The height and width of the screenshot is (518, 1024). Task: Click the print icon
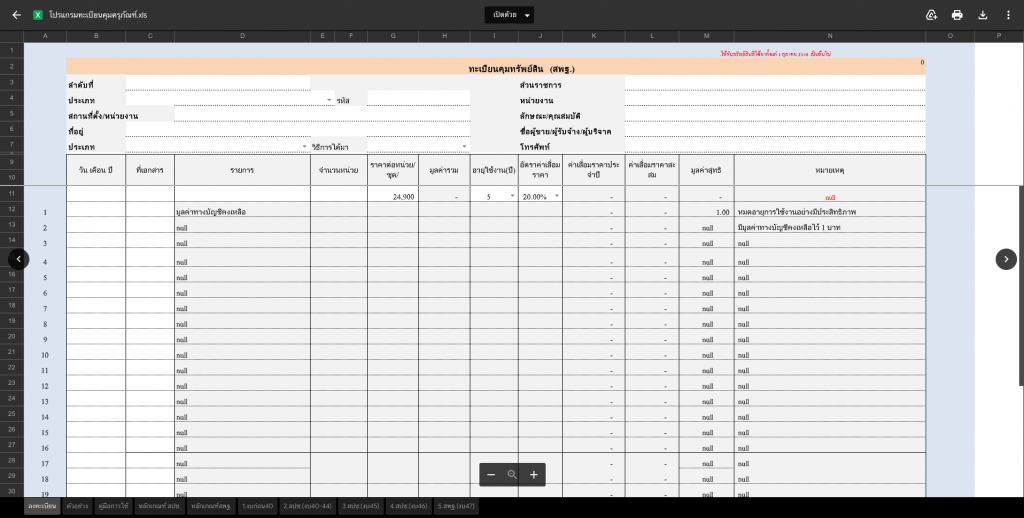pyautogui.click(x=957, y=15)
